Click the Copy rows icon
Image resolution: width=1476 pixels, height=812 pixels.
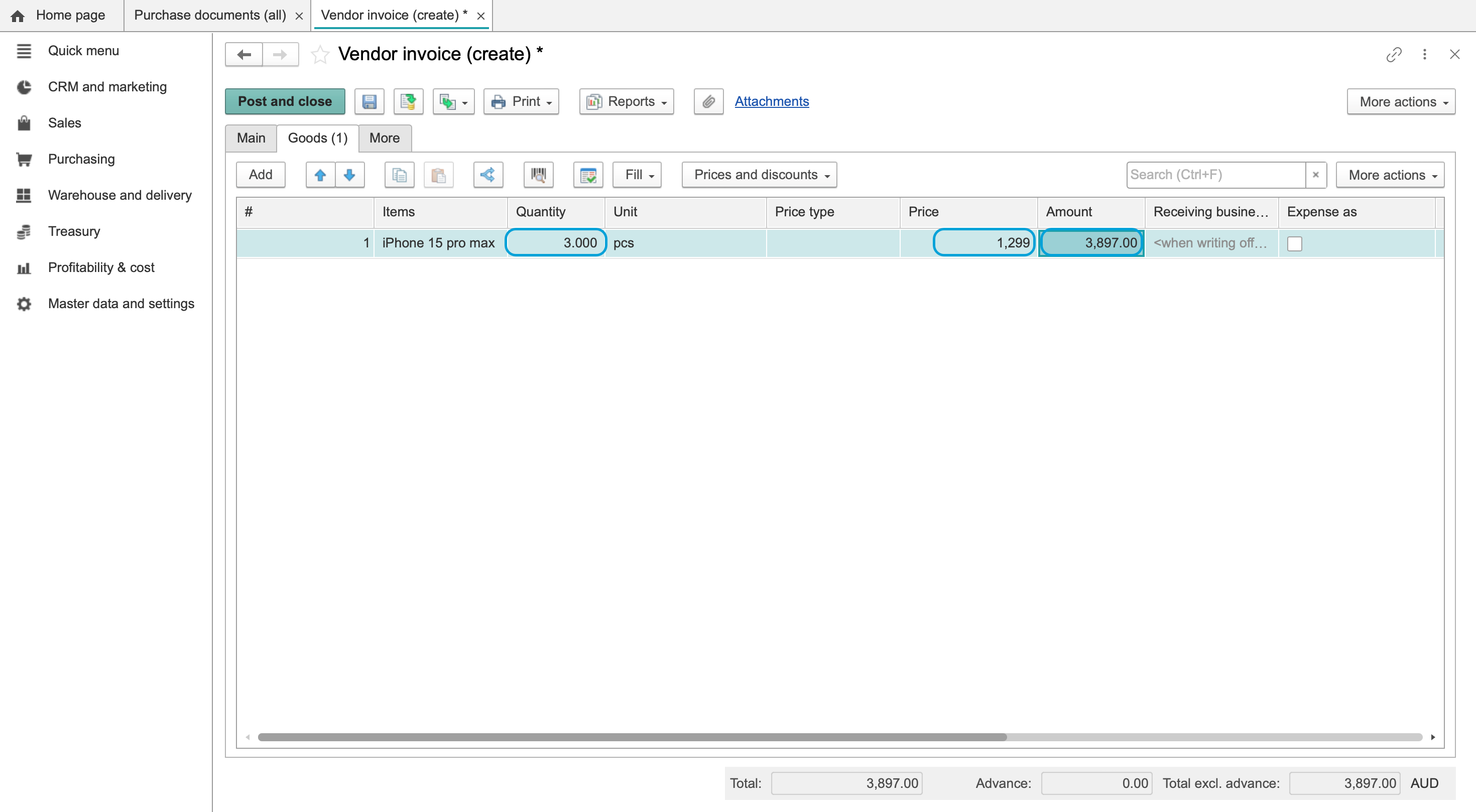[399, 175]
